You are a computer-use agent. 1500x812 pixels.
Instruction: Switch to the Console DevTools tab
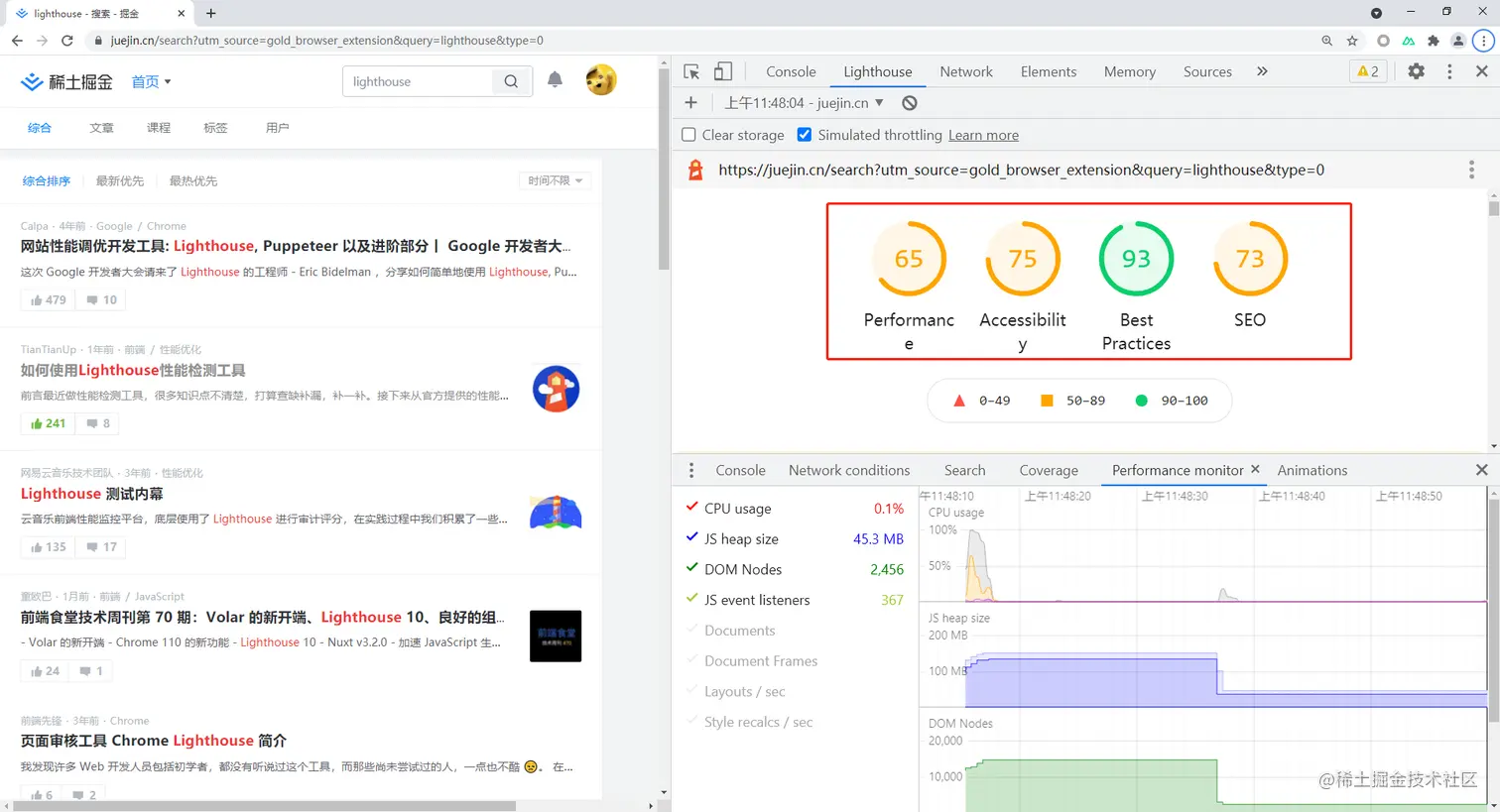(791, 71)
